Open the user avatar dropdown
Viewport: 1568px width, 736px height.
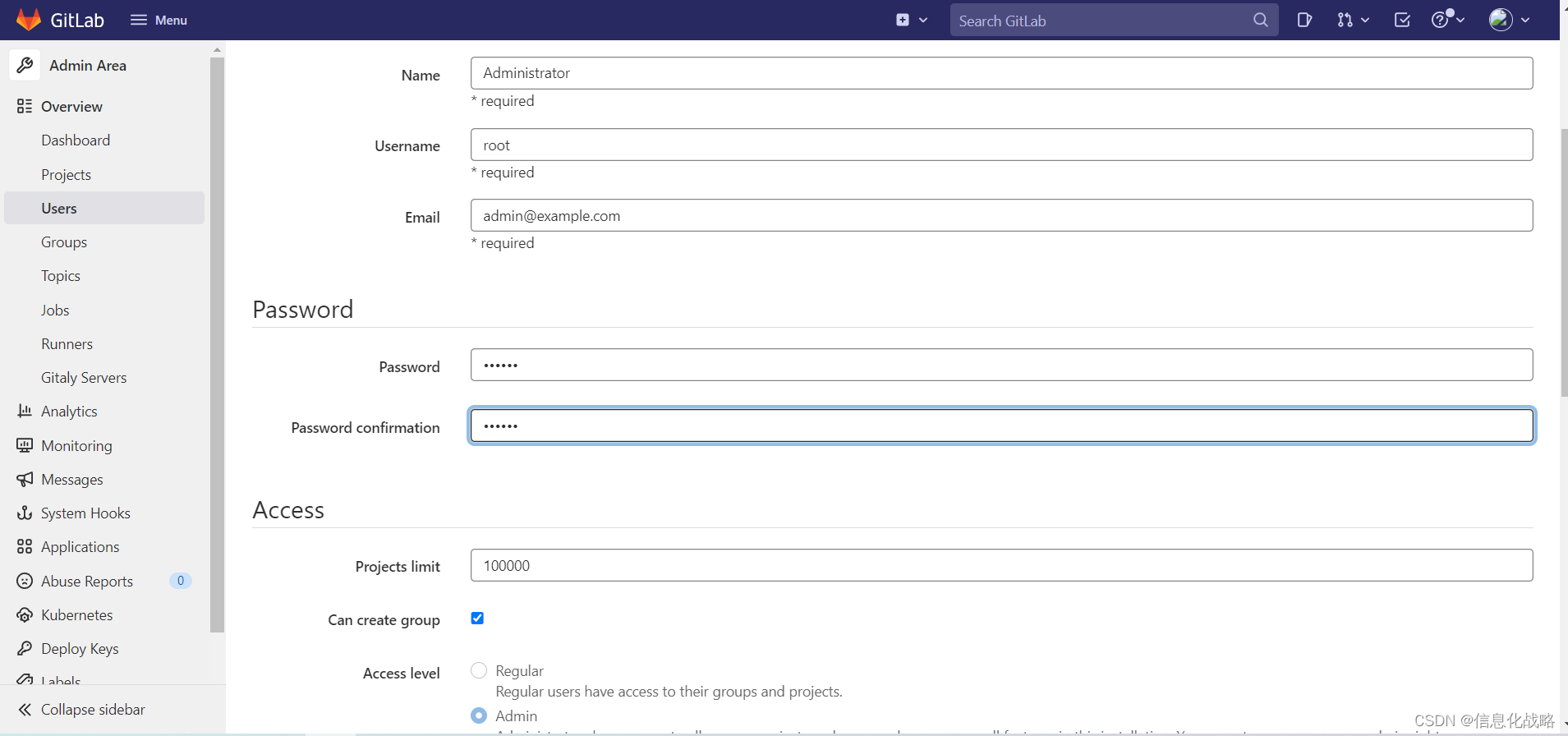(x=1510, y=20)
